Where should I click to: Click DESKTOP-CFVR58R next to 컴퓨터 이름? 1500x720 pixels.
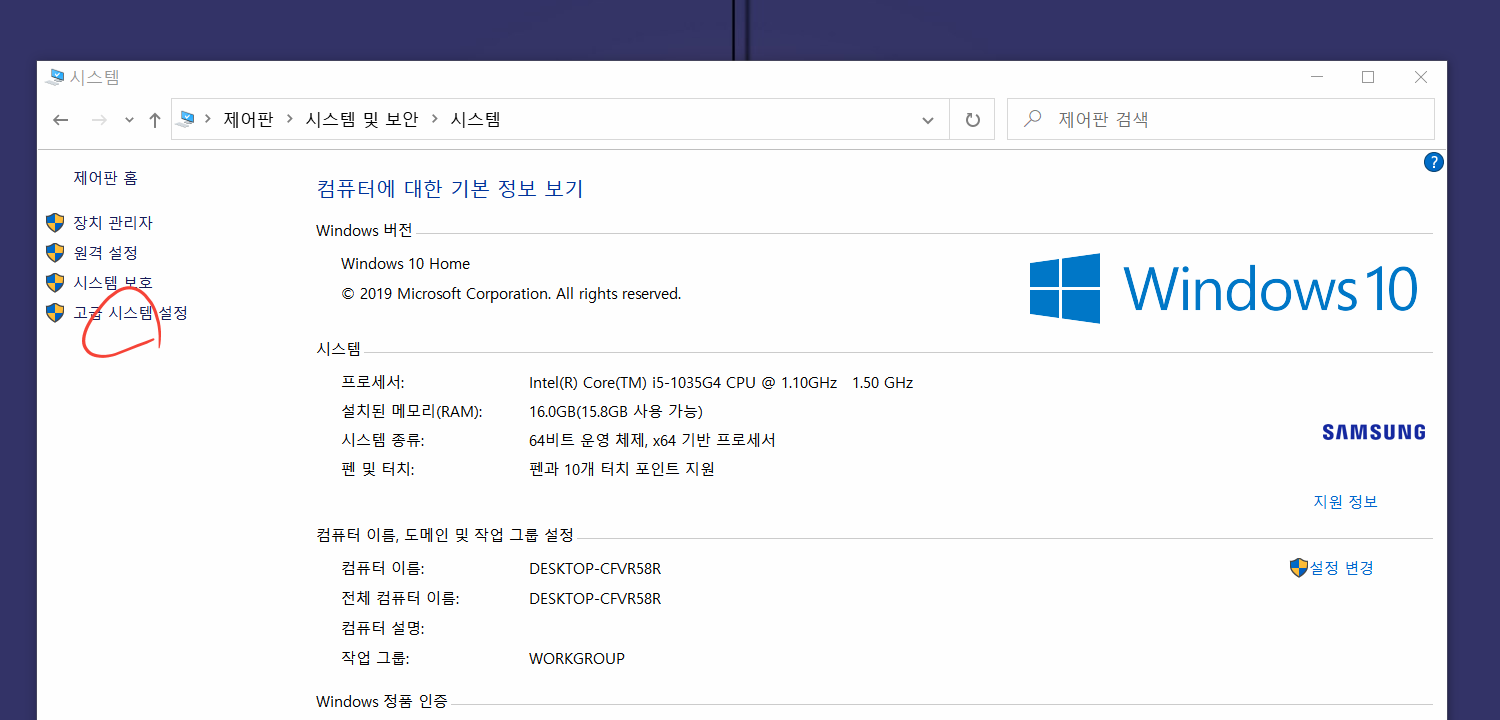(x=595, y=569)
